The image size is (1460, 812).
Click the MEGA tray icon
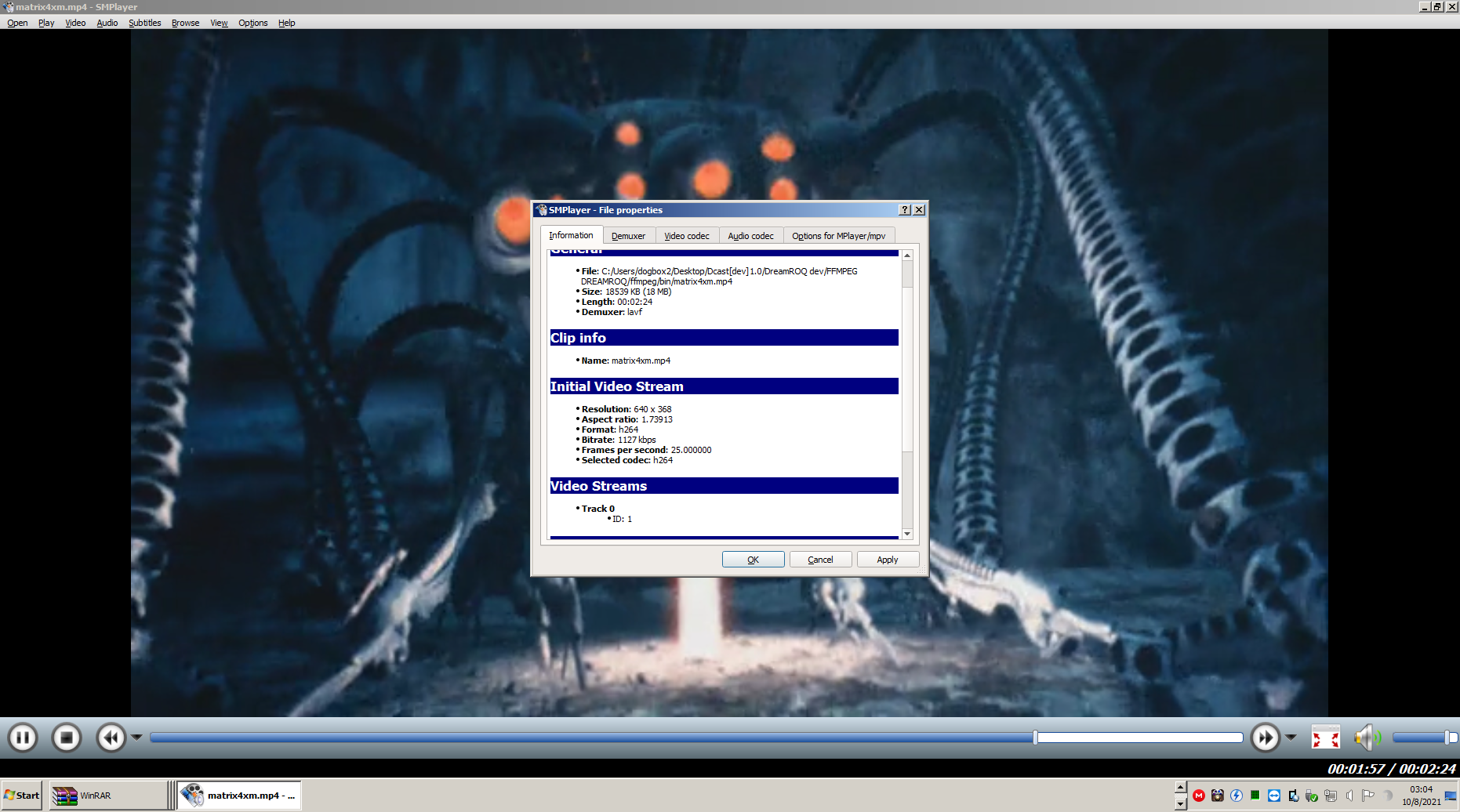tap(1199, 796)
